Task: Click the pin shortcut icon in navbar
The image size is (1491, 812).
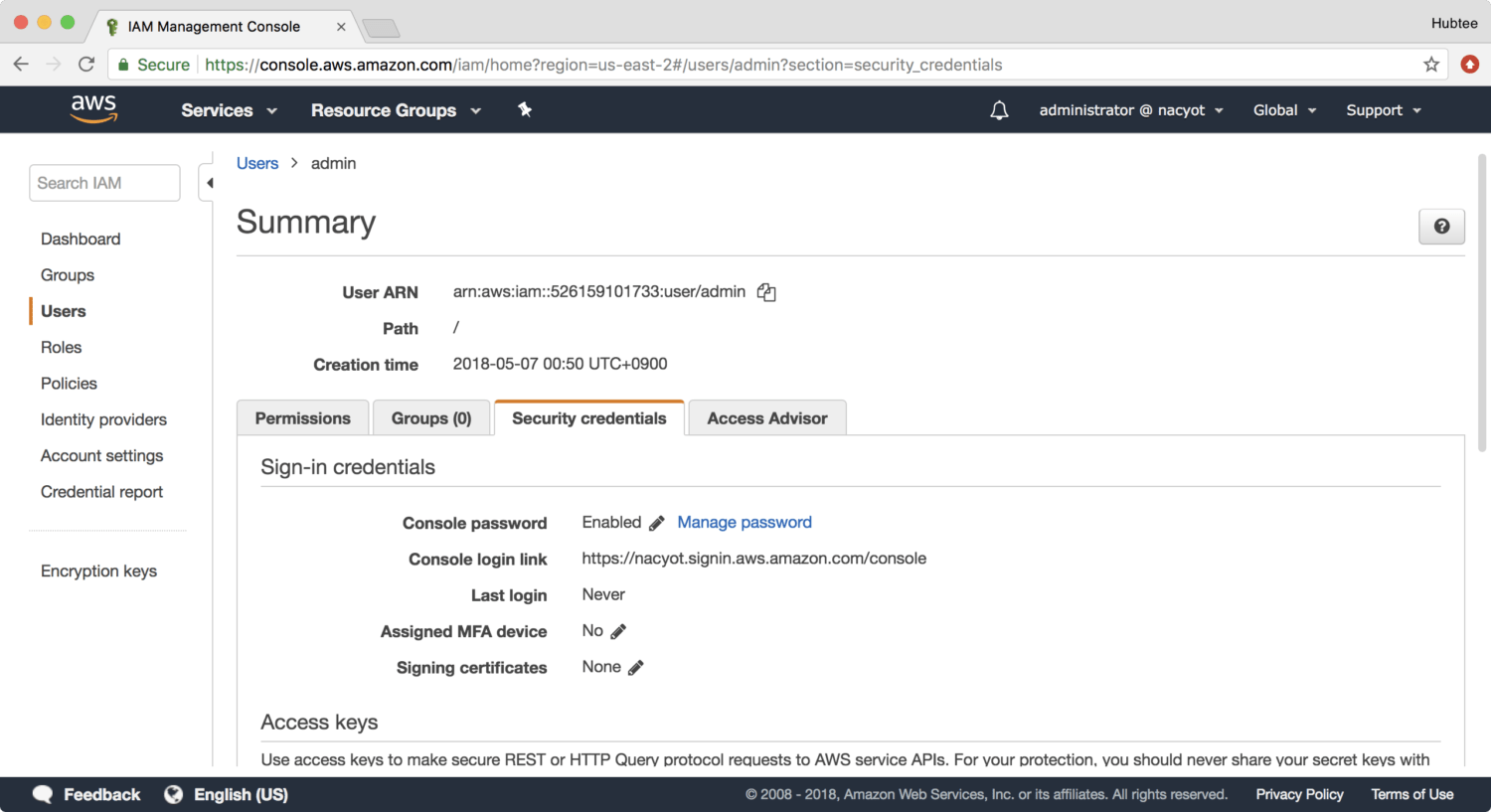Action: click(525, 110)
